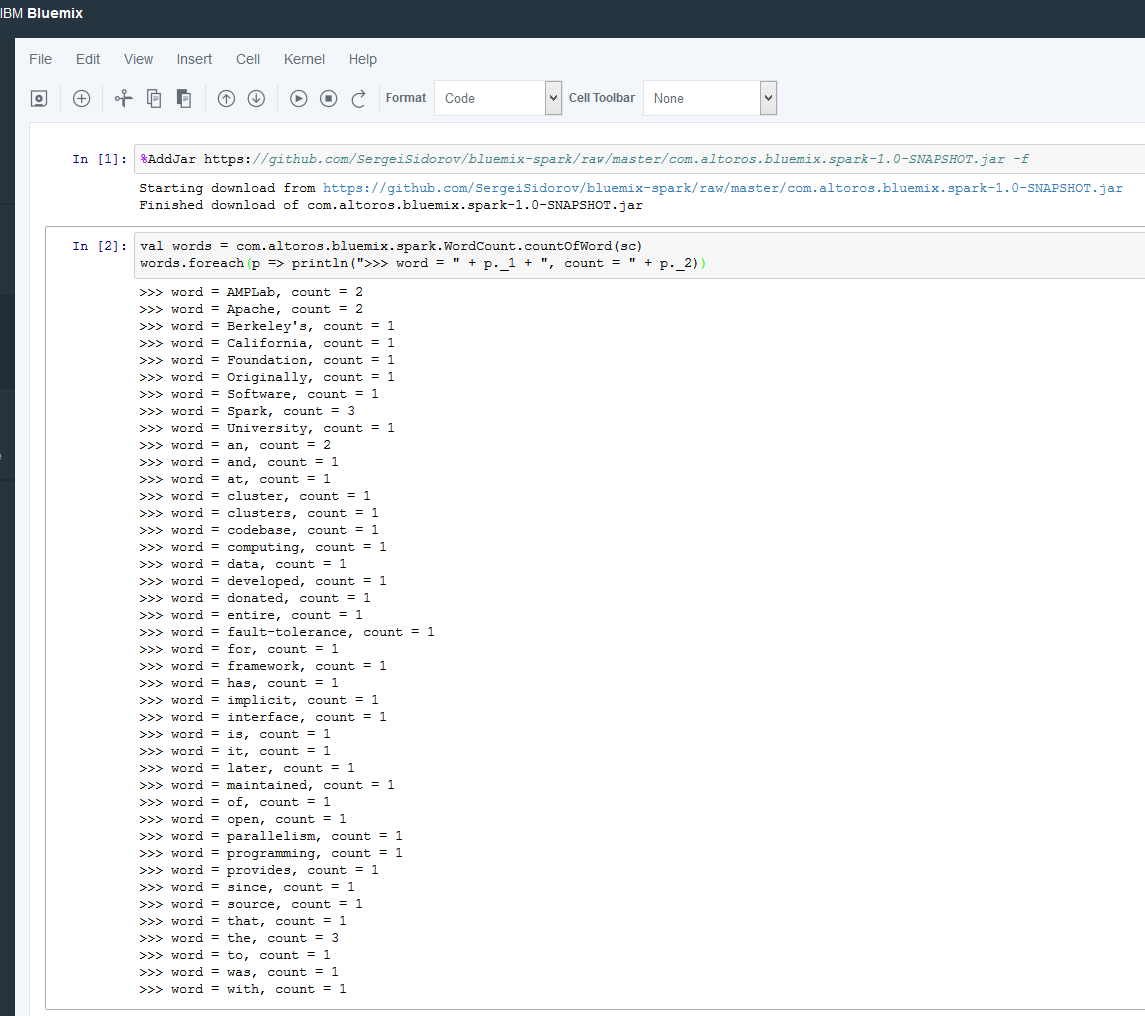Click output line 'word = an, count = 2'

pos(235,445)
